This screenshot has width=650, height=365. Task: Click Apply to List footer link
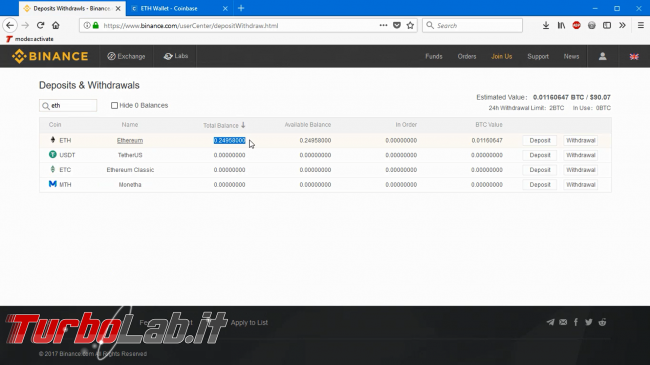249,322
